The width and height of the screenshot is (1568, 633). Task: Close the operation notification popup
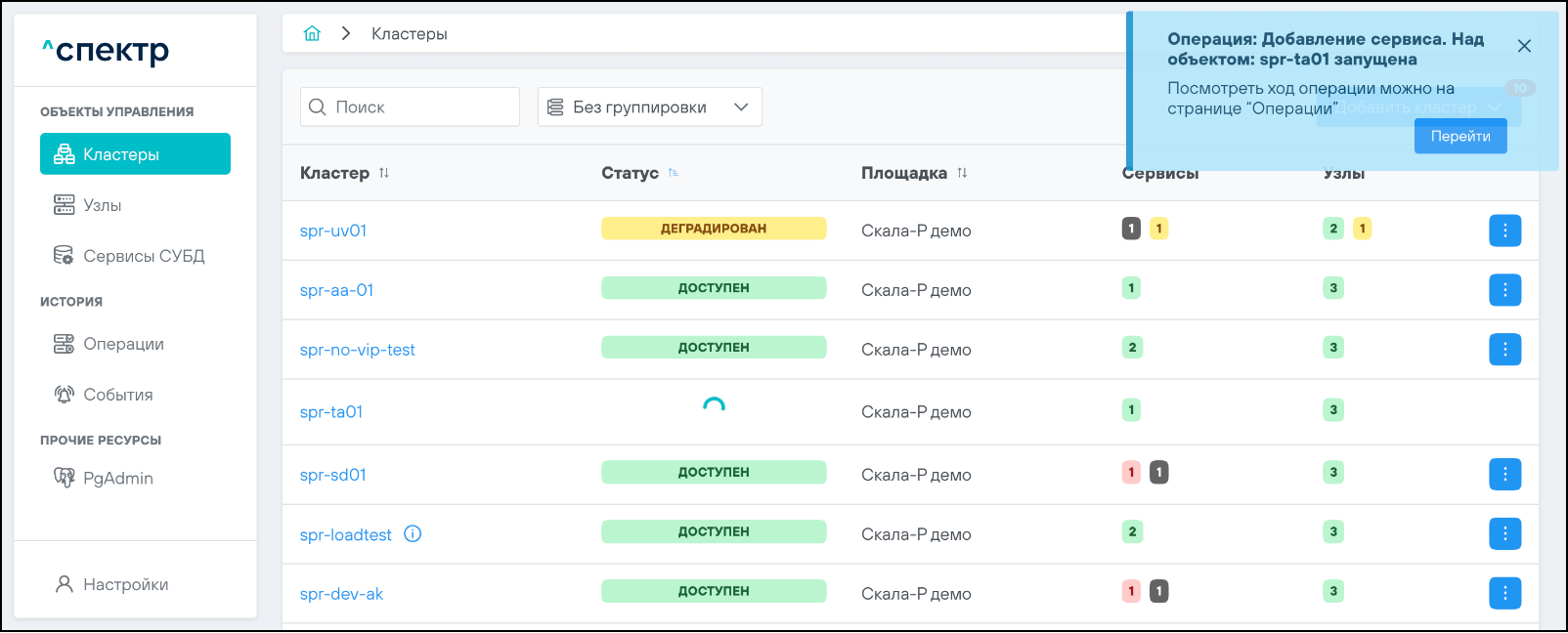click(x=1524, y=46)
